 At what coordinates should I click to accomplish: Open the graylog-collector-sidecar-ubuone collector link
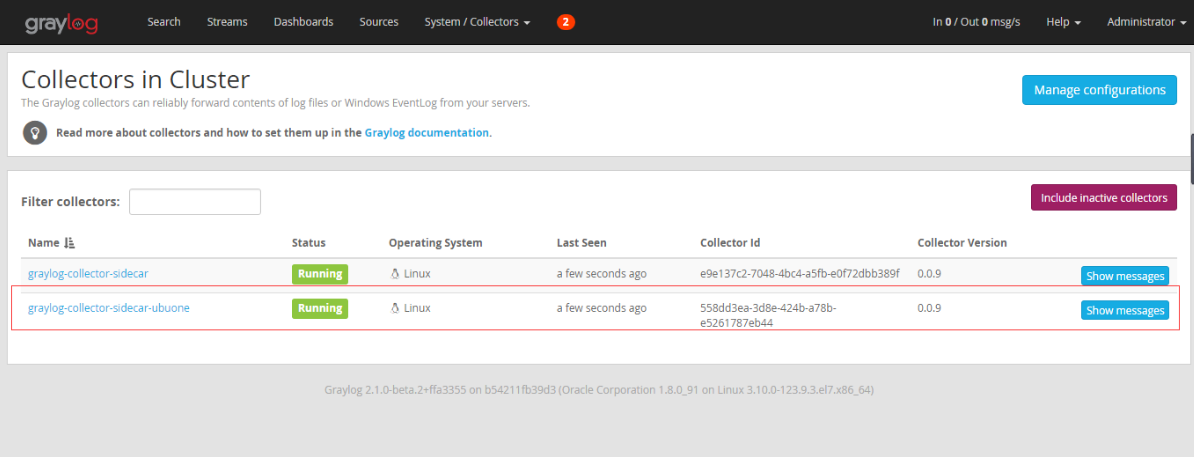click(x=109, y=308)
